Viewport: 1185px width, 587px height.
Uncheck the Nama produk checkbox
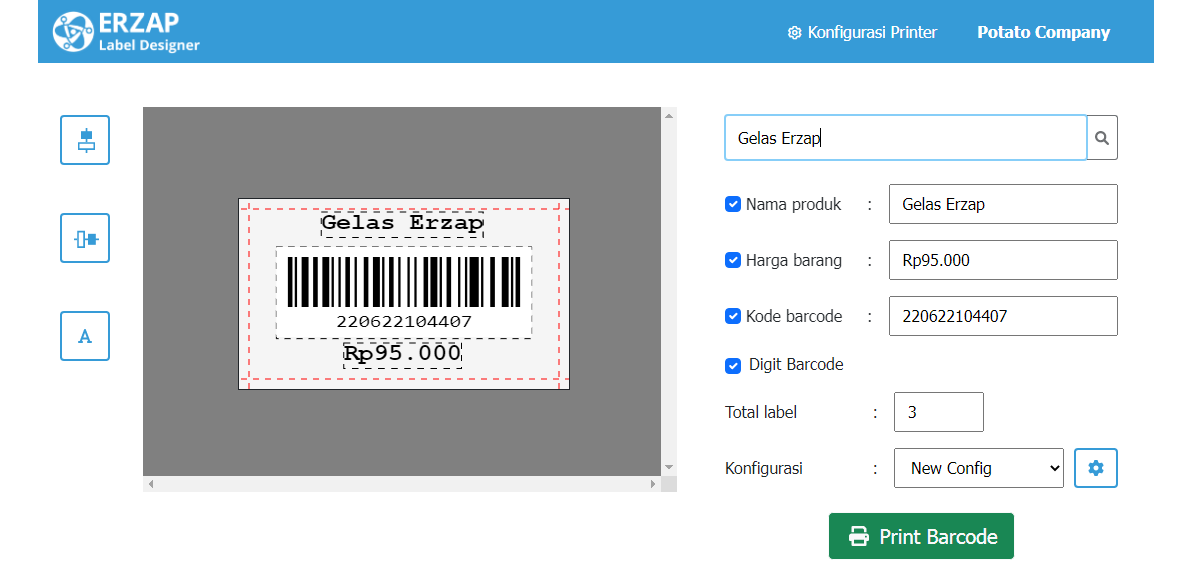pyautogui.click(x=732, y=204)
